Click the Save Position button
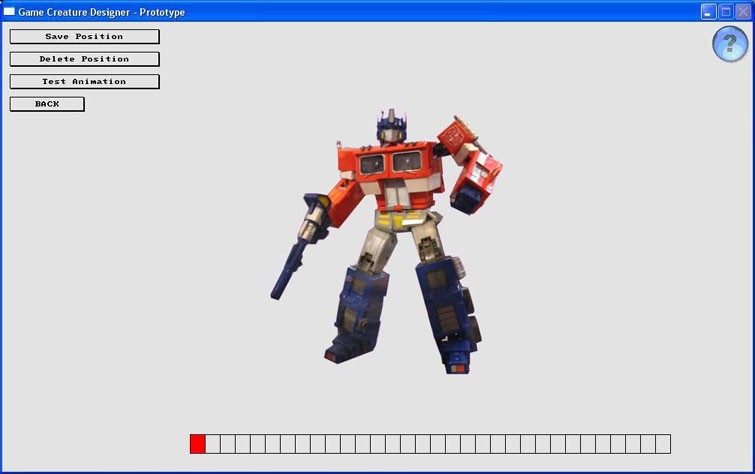The width and height of the screenshot is (755, 474). click(x=84, y=37)
